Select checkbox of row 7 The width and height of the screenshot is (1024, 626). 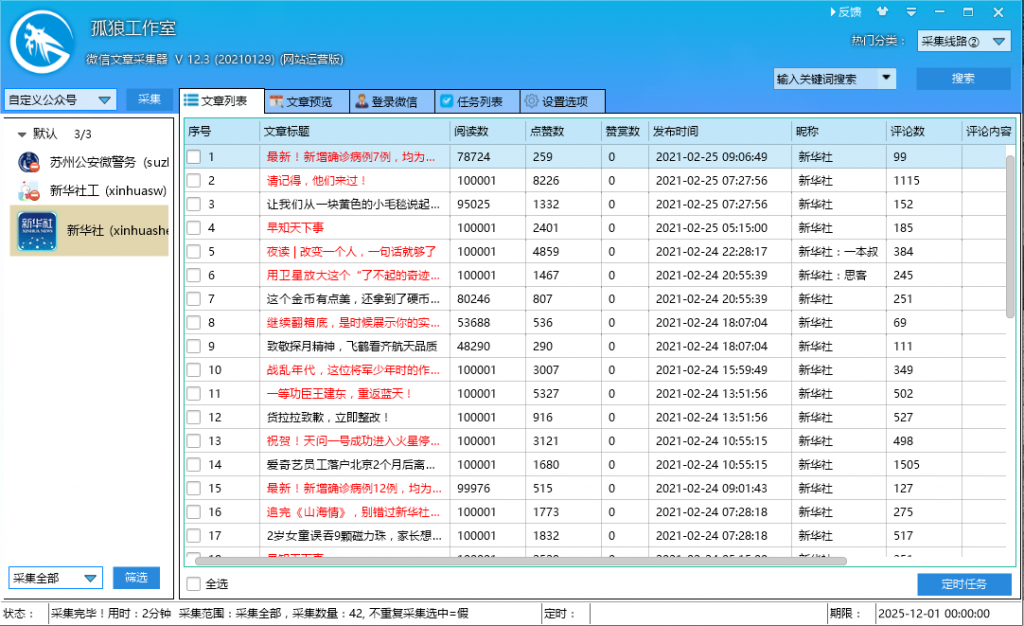194,299
